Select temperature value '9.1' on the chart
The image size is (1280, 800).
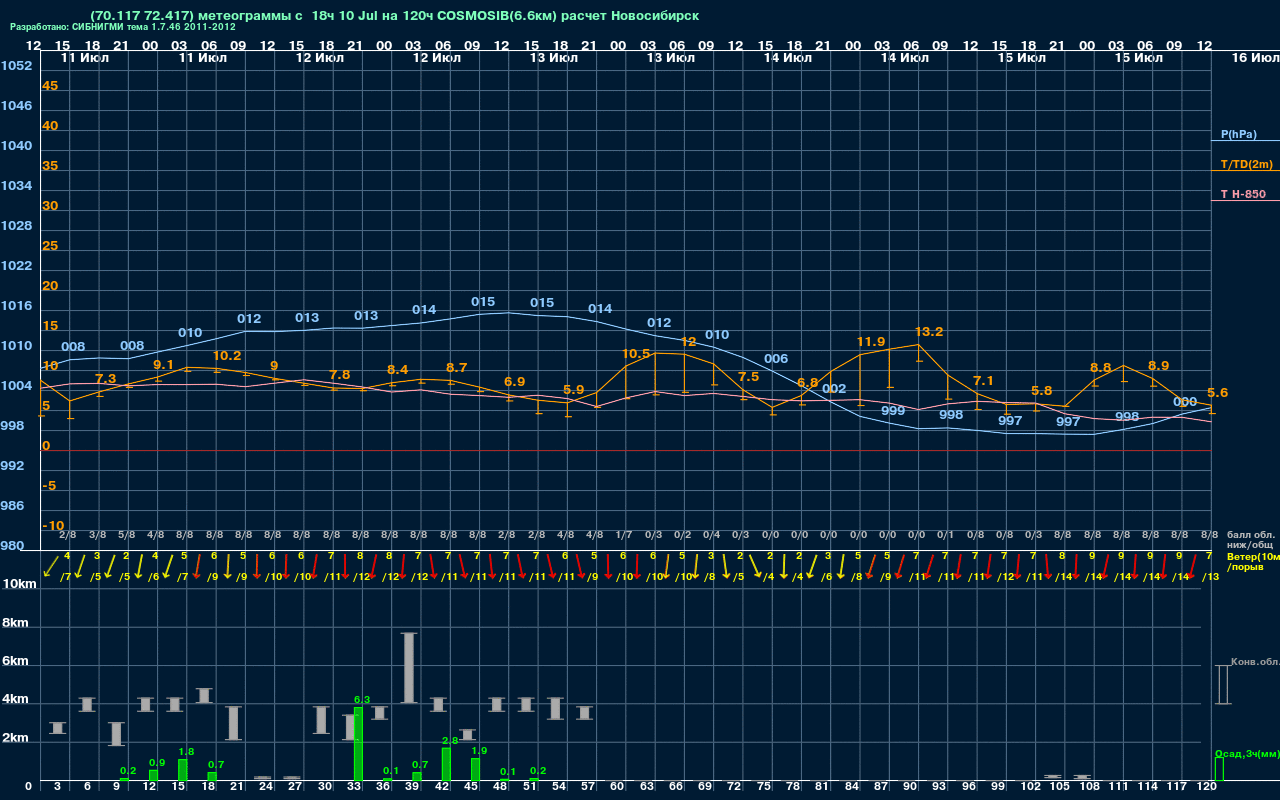point(164,365)
